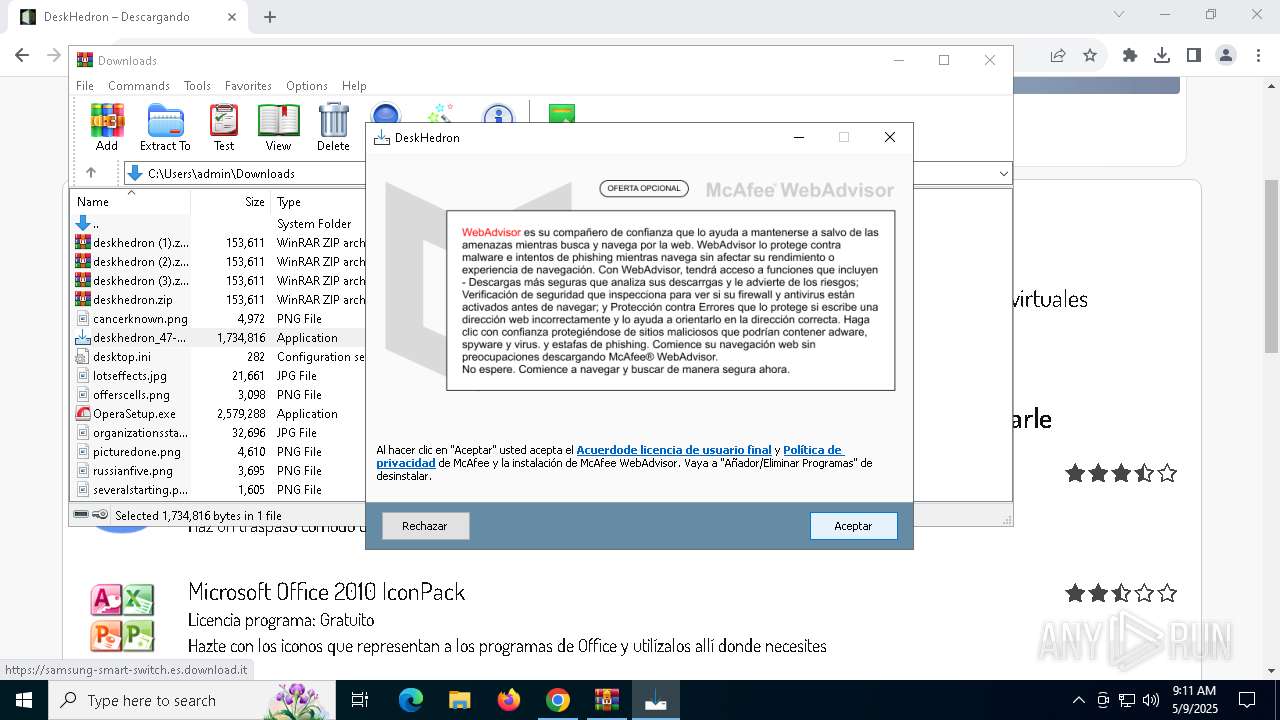Click the Chrome back navigation arrow

[x=22, y=55]
